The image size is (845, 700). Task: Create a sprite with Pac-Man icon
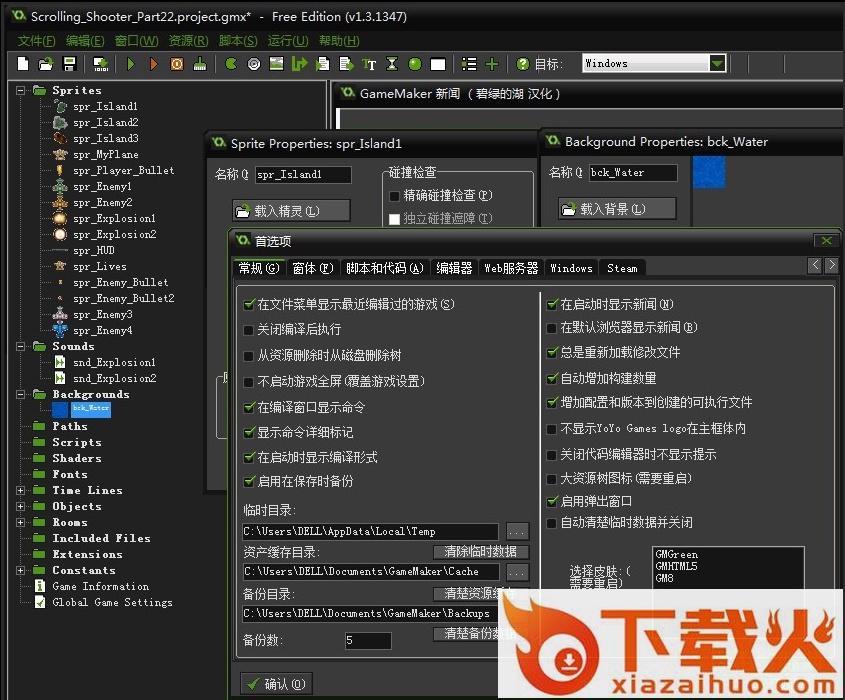(x=231, y=64)
